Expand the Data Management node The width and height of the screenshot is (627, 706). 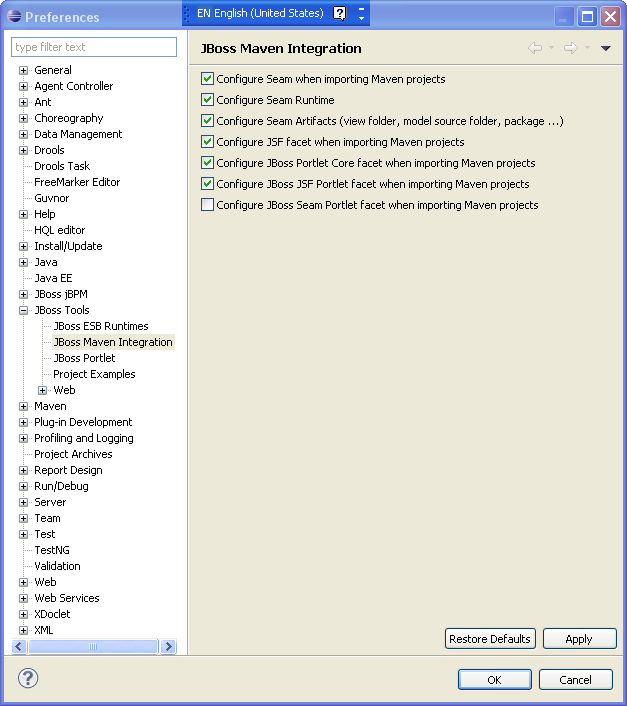23,134
